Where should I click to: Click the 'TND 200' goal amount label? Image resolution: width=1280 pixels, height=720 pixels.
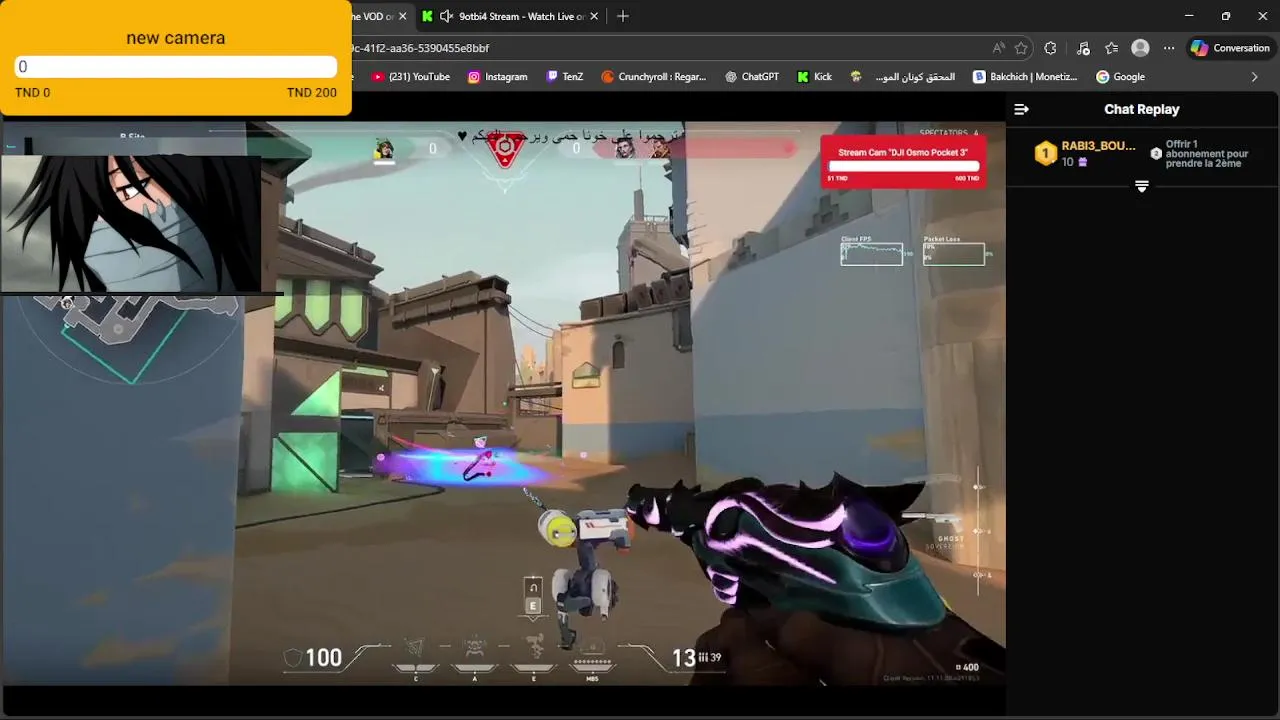(312, 92)
